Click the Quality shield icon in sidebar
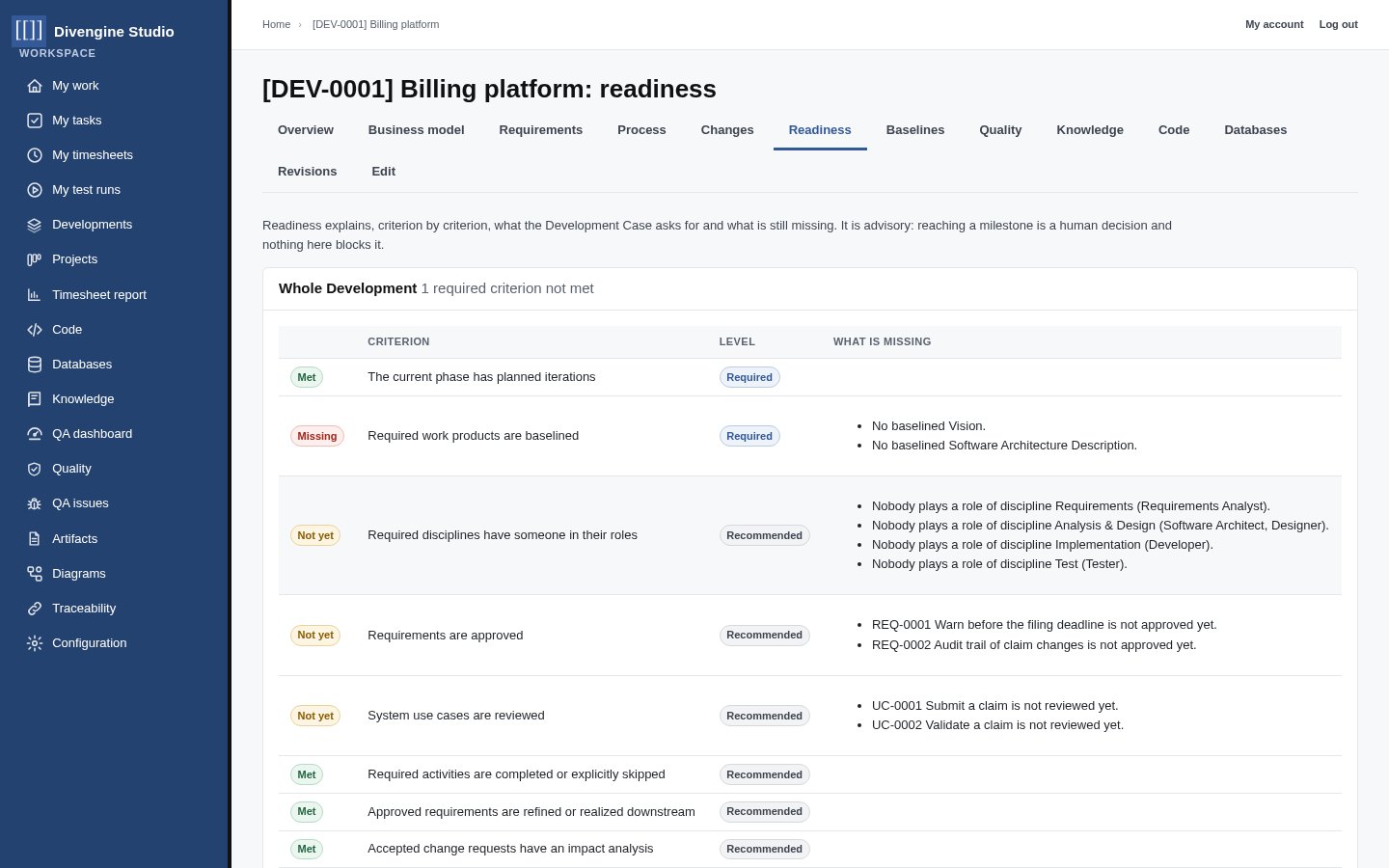This screenshot has width=1389, height=868. coord(35,469)
